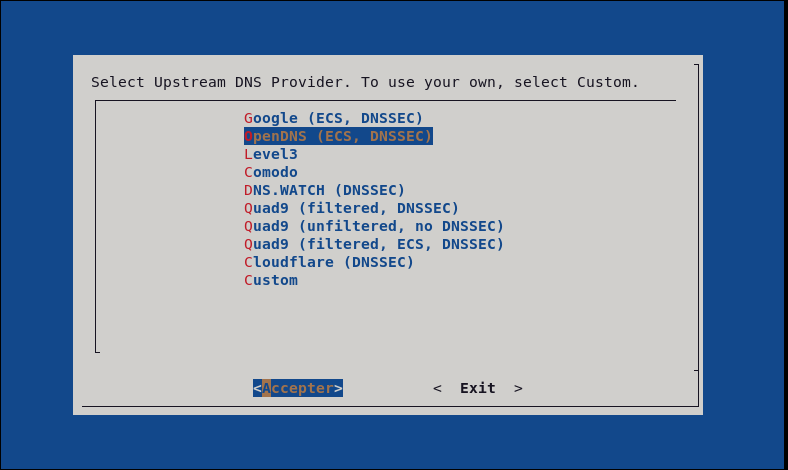Select Quad9 (filtered, DNSSEC)

351,208
